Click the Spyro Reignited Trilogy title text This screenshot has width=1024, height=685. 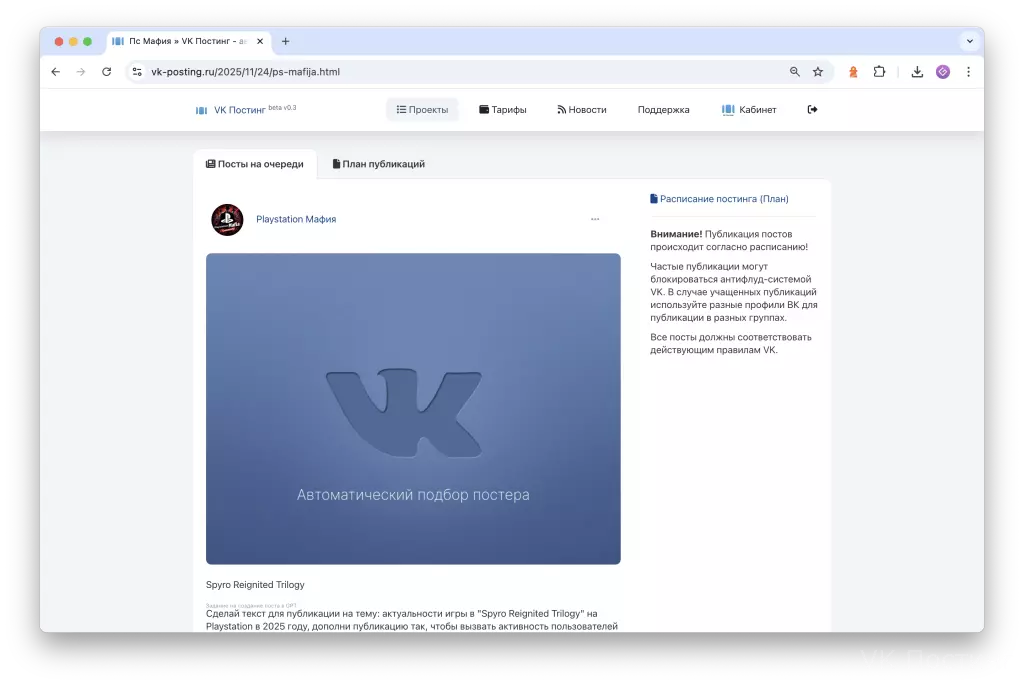[x=255, y=584]
